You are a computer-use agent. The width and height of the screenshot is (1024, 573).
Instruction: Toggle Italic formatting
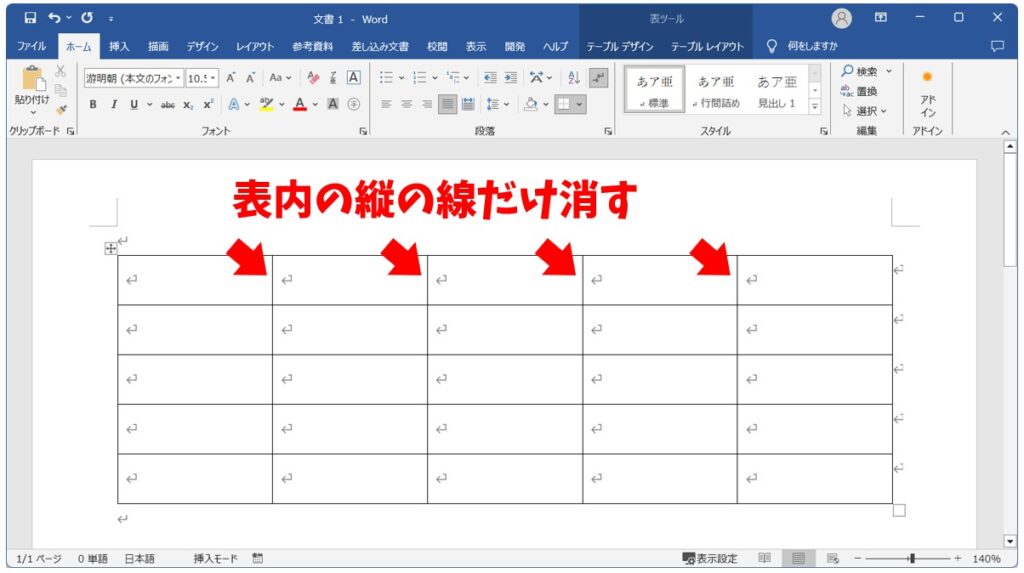pos(114,104)
